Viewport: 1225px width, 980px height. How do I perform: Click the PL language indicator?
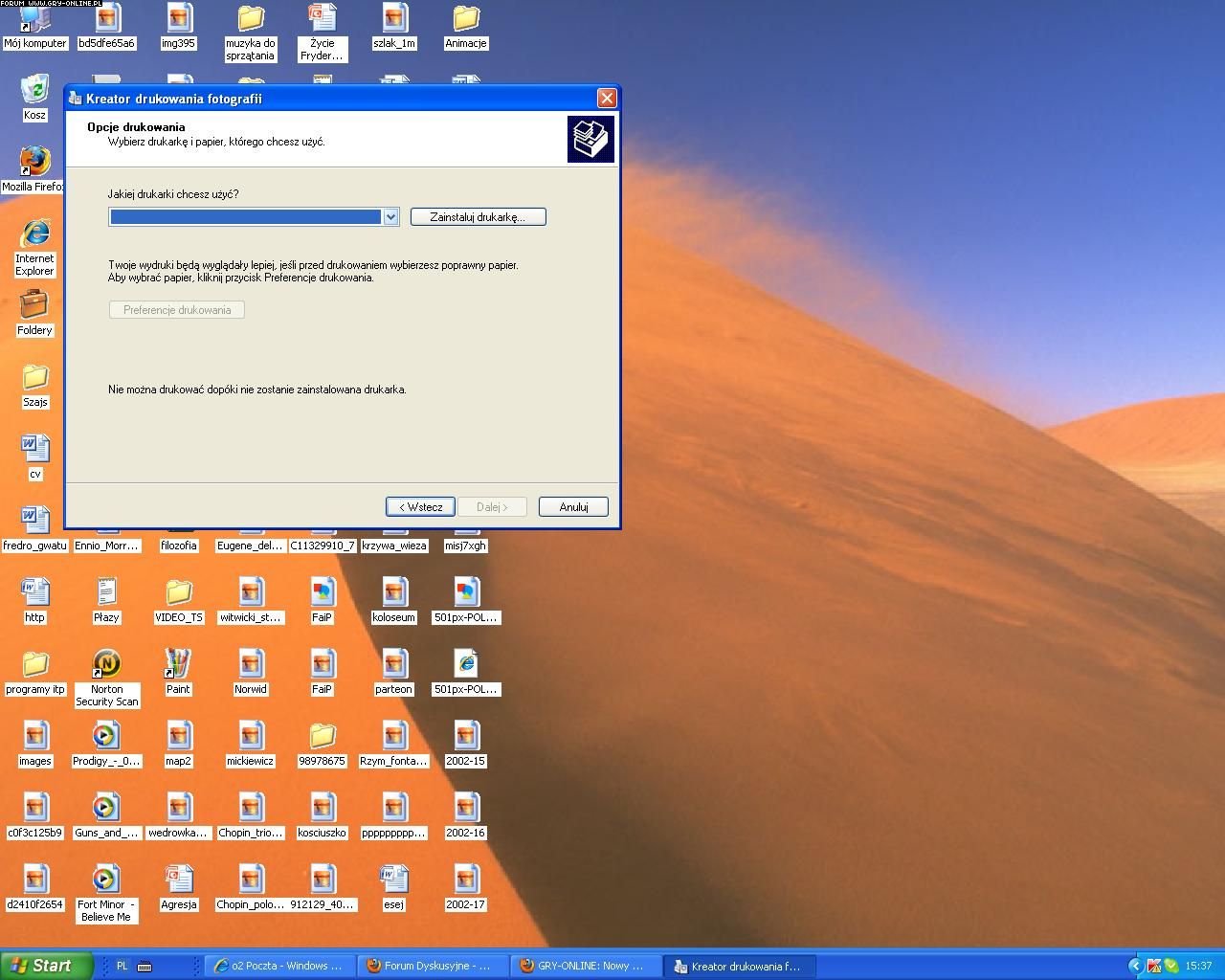coord(122,966)
